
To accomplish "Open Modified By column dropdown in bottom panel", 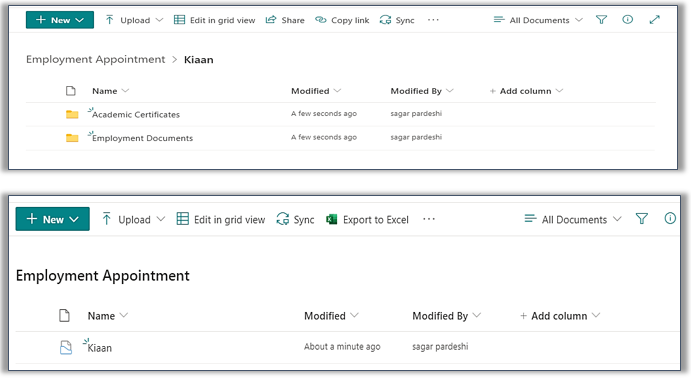I will pos(446,316).
